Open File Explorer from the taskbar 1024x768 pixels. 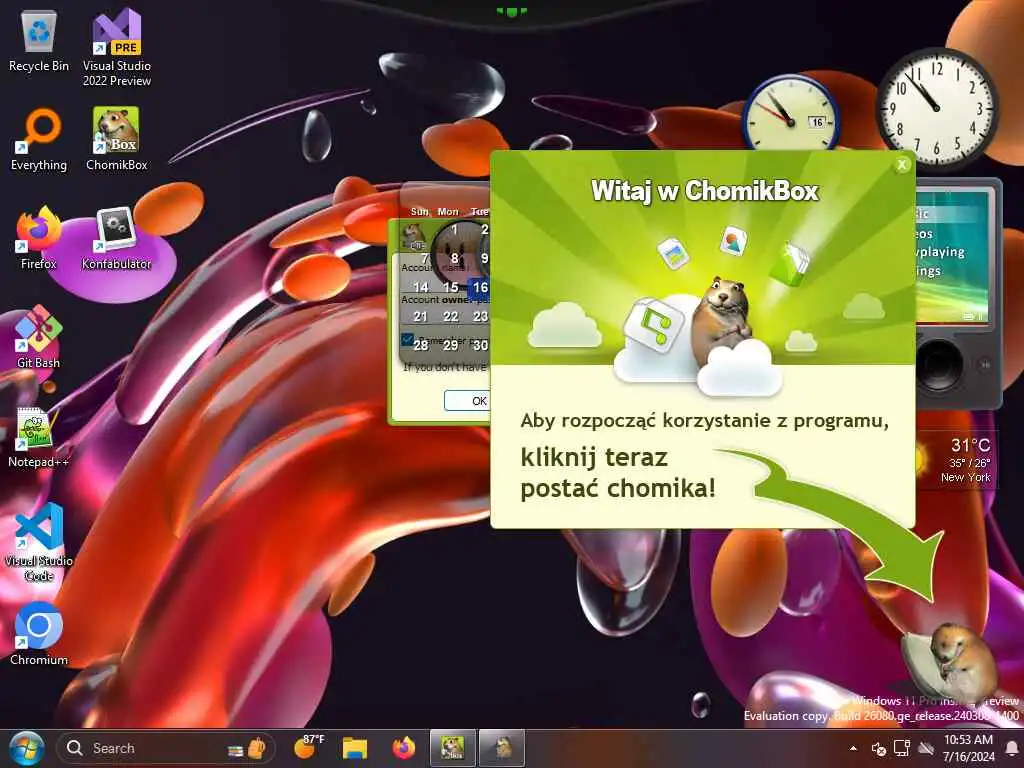pos(355,748)
